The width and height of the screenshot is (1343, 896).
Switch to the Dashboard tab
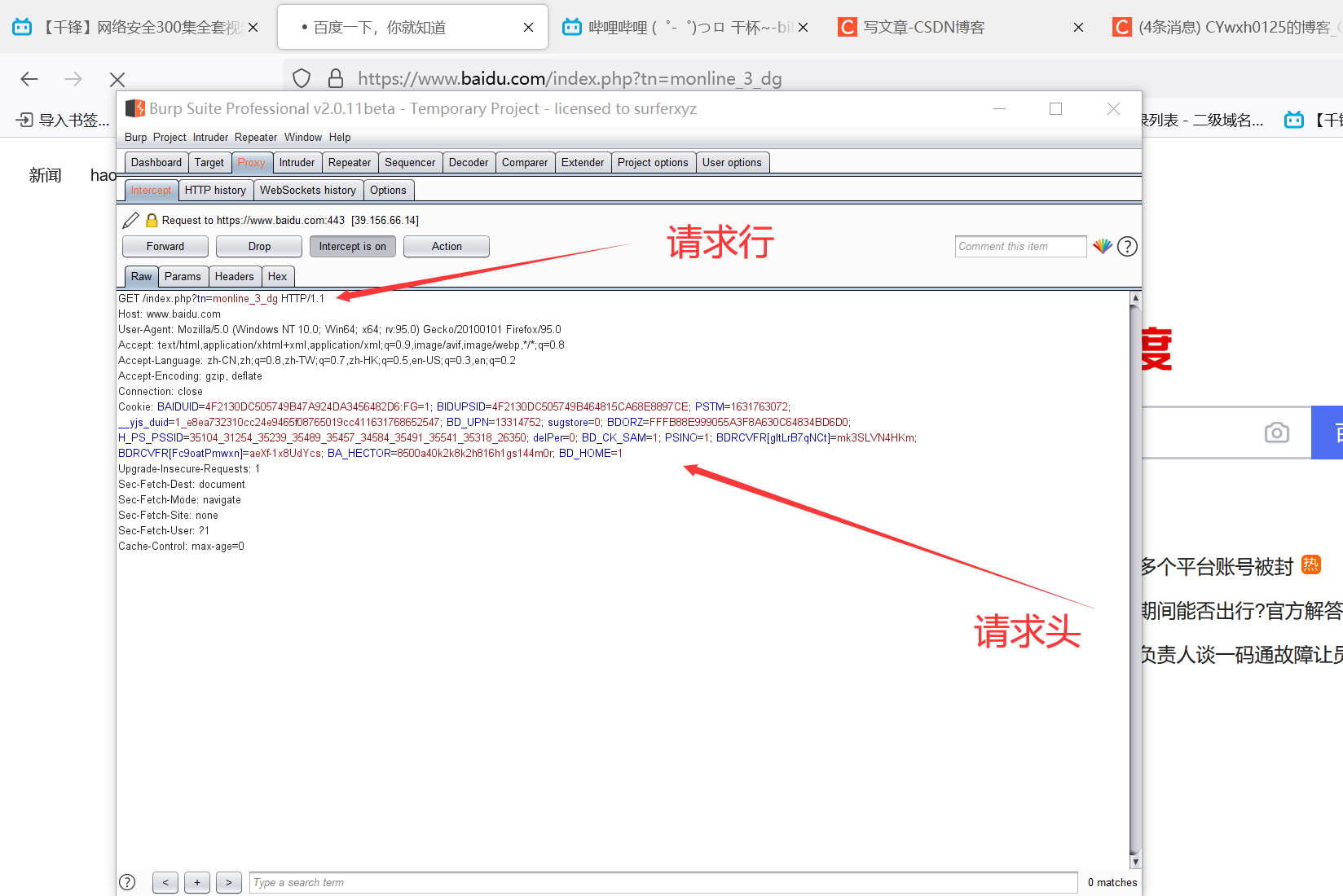pyautogui.click(x=156, y=163)
